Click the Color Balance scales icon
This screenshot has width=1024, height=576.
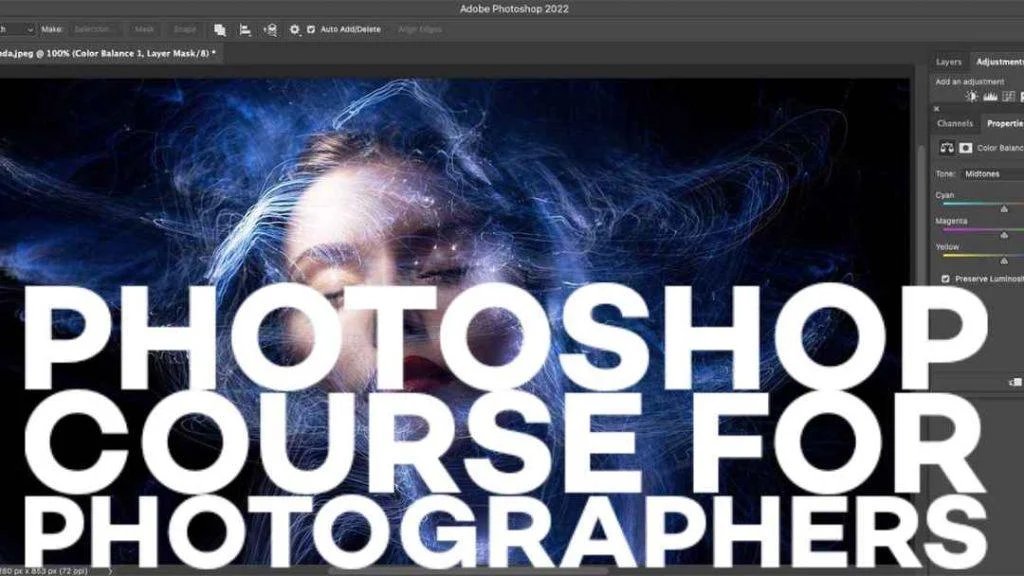coord(947,148)
